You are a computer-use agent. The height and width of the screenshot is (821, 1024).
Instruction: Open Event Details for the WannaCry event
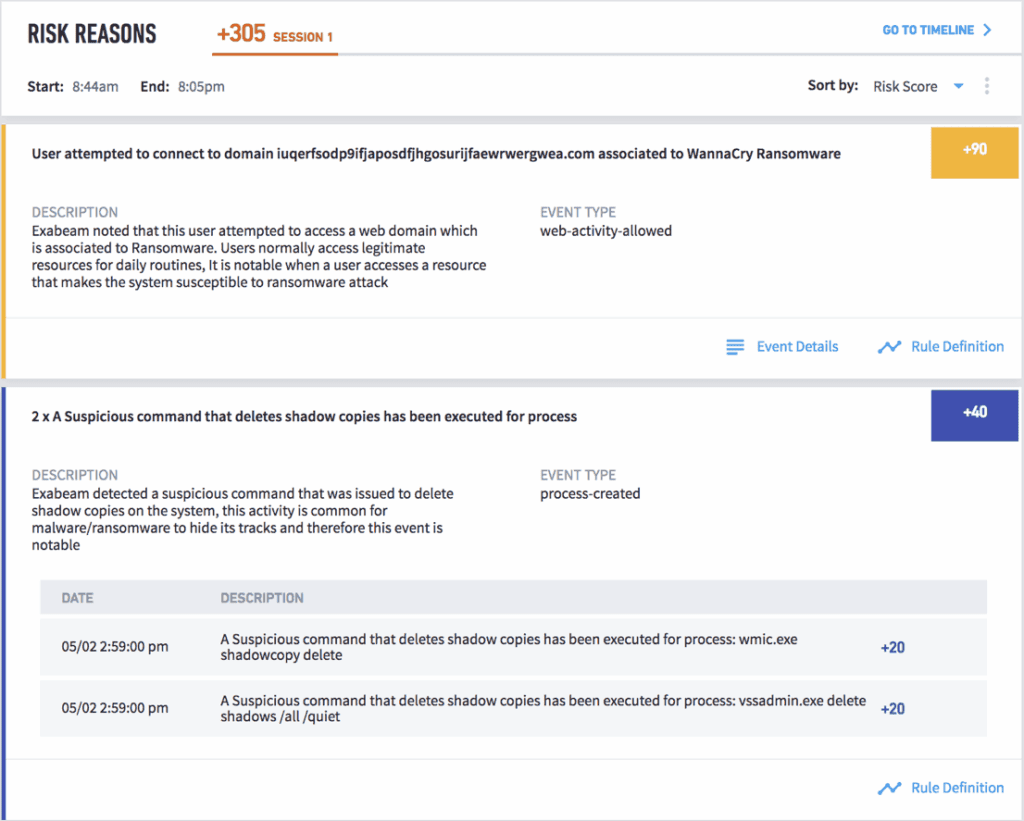point(797,346)
